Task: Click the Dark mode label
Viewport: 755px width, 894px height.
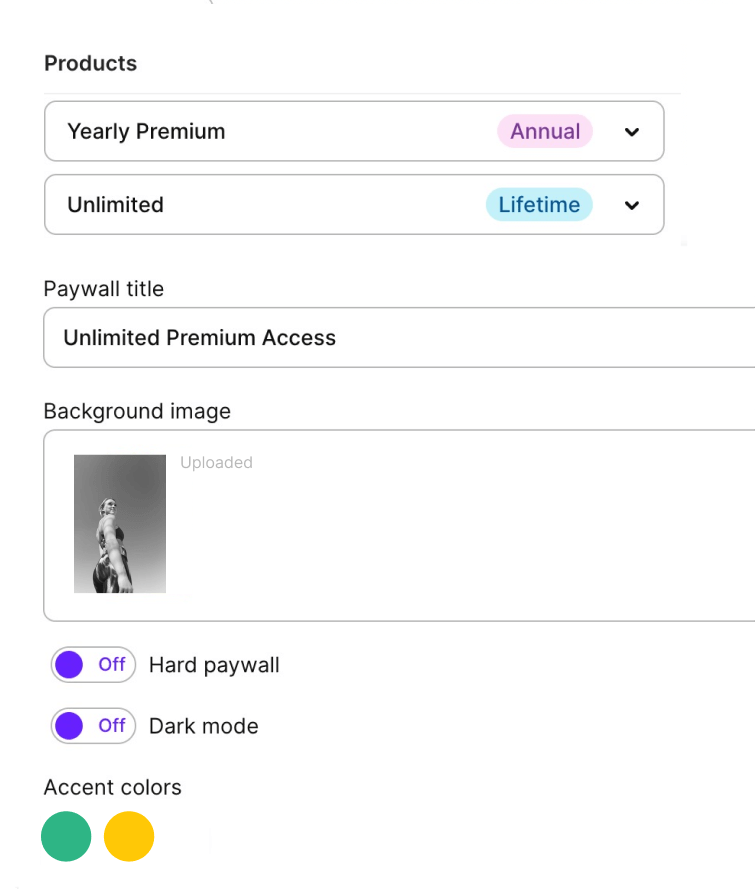Action: [x=204, y=726]
